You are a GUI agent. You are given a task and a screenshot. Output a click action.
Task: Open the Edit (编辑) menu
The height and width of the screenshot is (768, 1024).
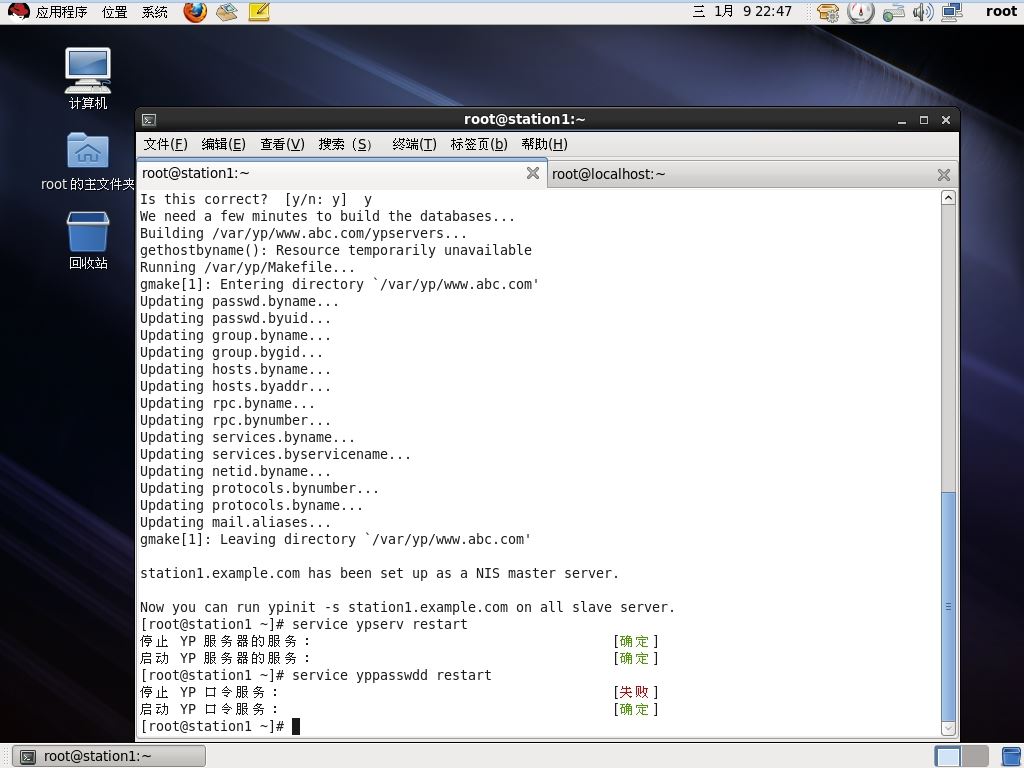coord(223,144)
